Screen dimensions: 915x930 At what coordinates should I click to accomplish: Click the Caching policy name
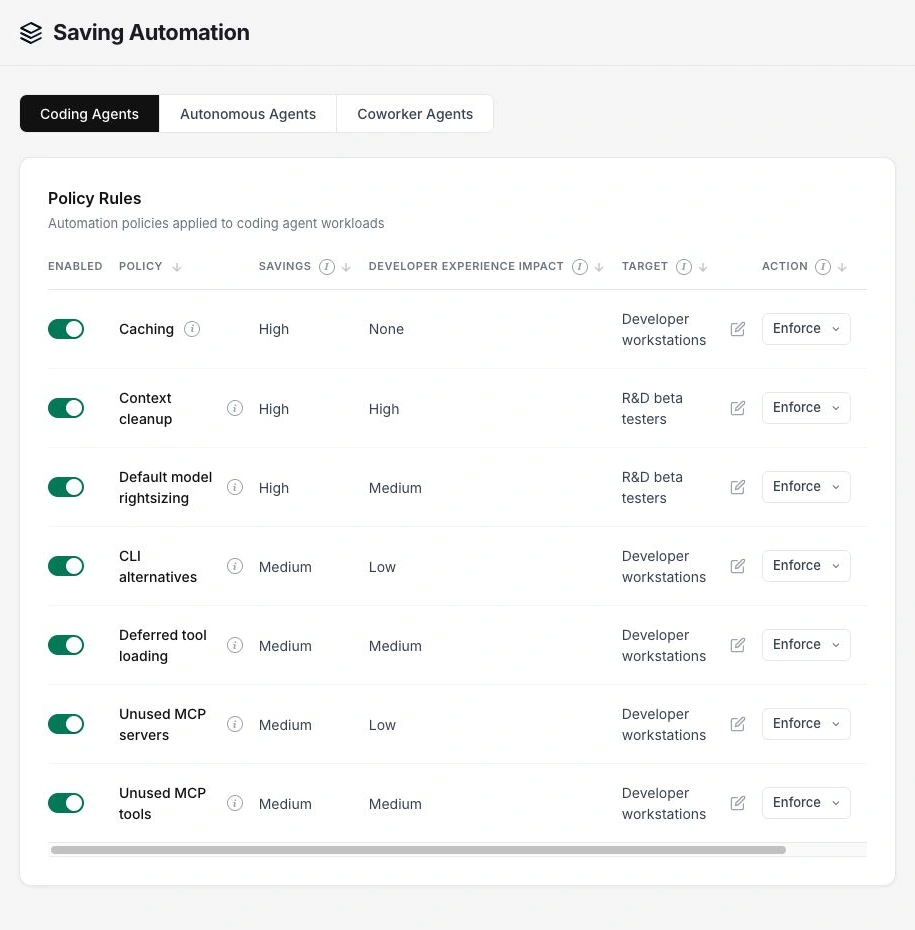click(146, 329)
